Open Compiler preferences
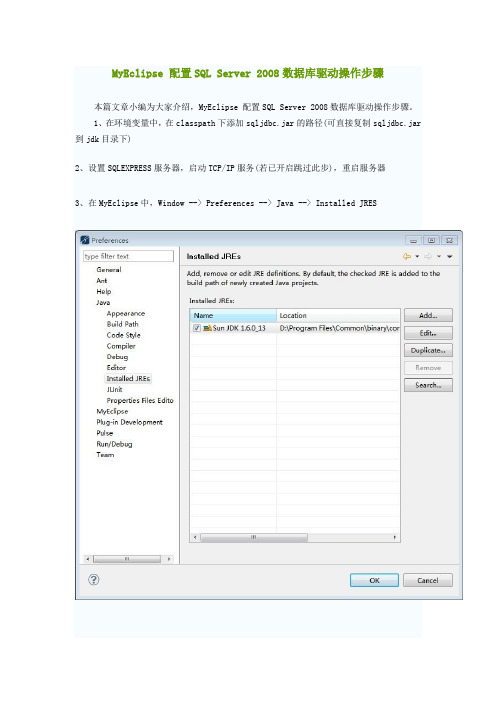This screenshot has width=496, height=702. 121,346
